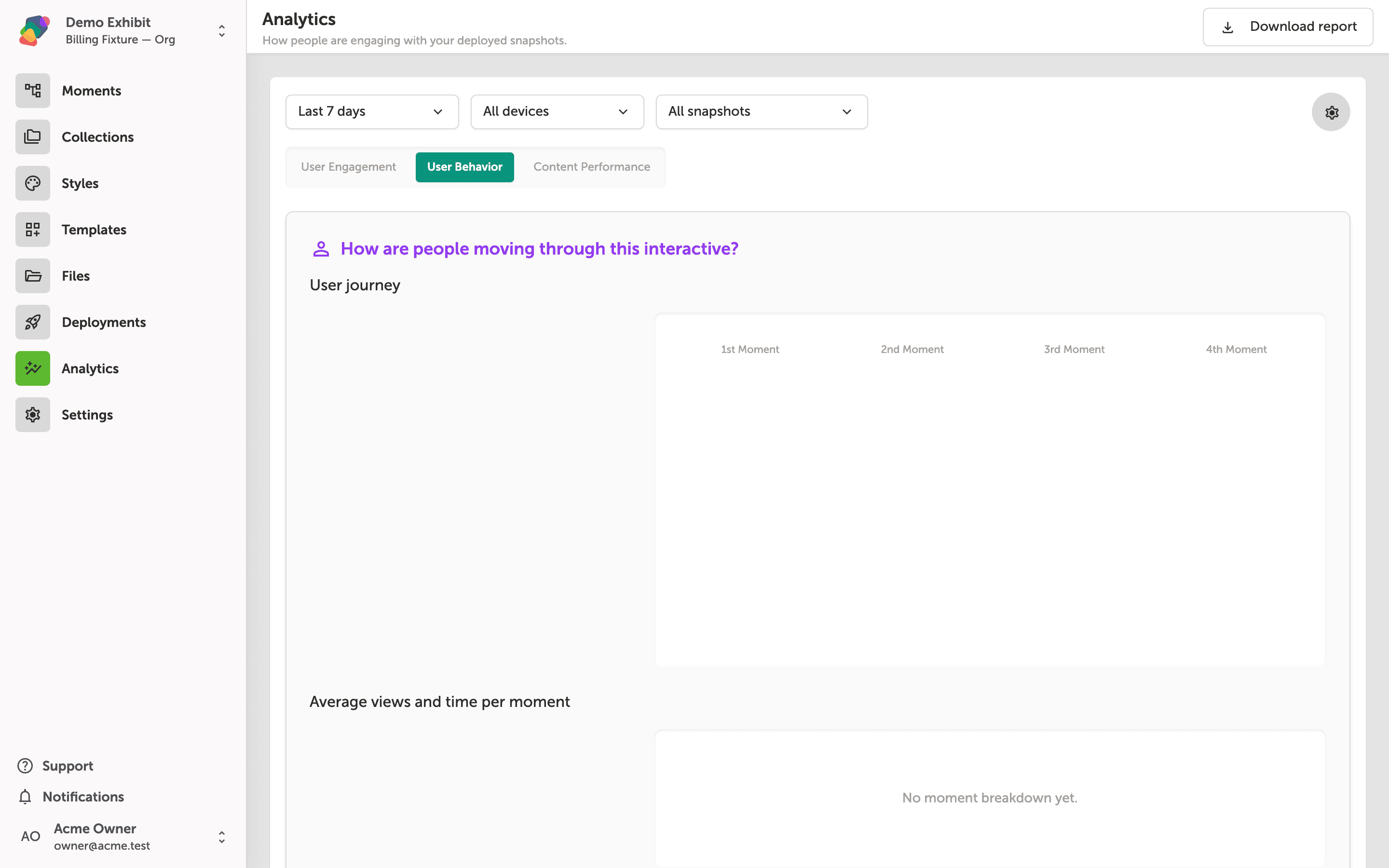
Task: Click the 2nd Moment column header
Action: (x=912, y=349)
